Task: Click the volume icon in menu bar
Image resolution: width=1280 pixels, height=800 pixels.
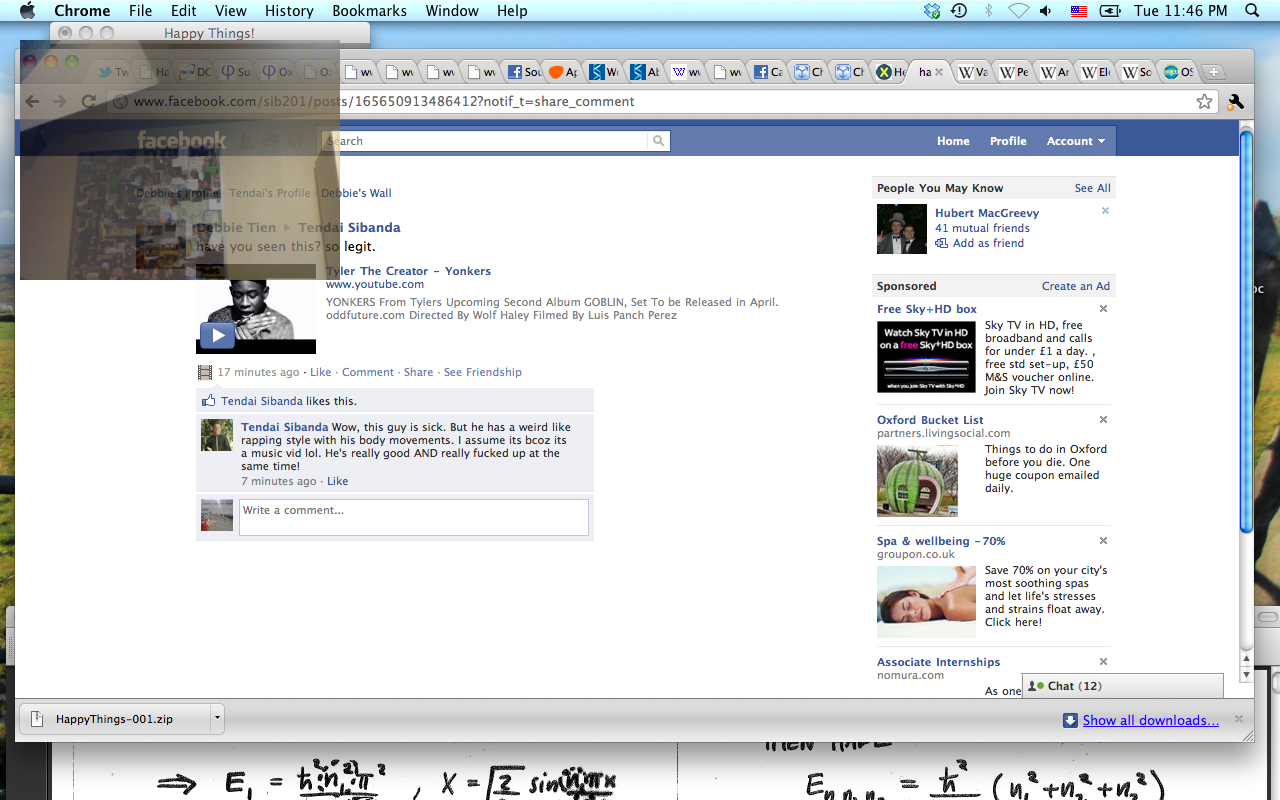Action: [1046, 11]
